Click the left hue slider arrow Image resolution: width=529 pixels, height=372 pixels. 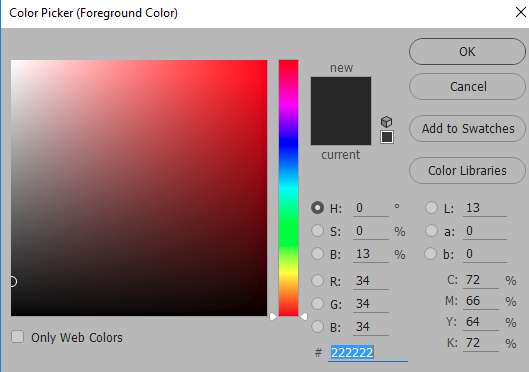(273, 316)
